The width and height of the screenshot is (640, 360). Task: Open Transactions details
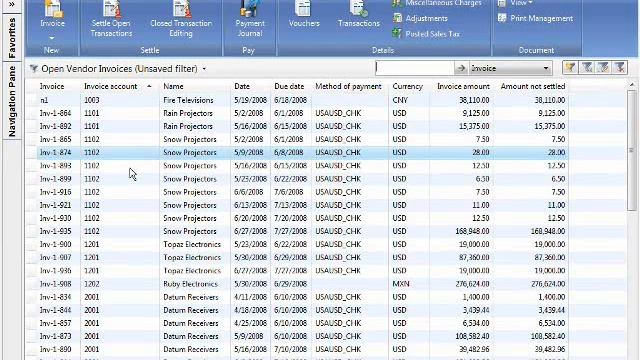point(359,14)
